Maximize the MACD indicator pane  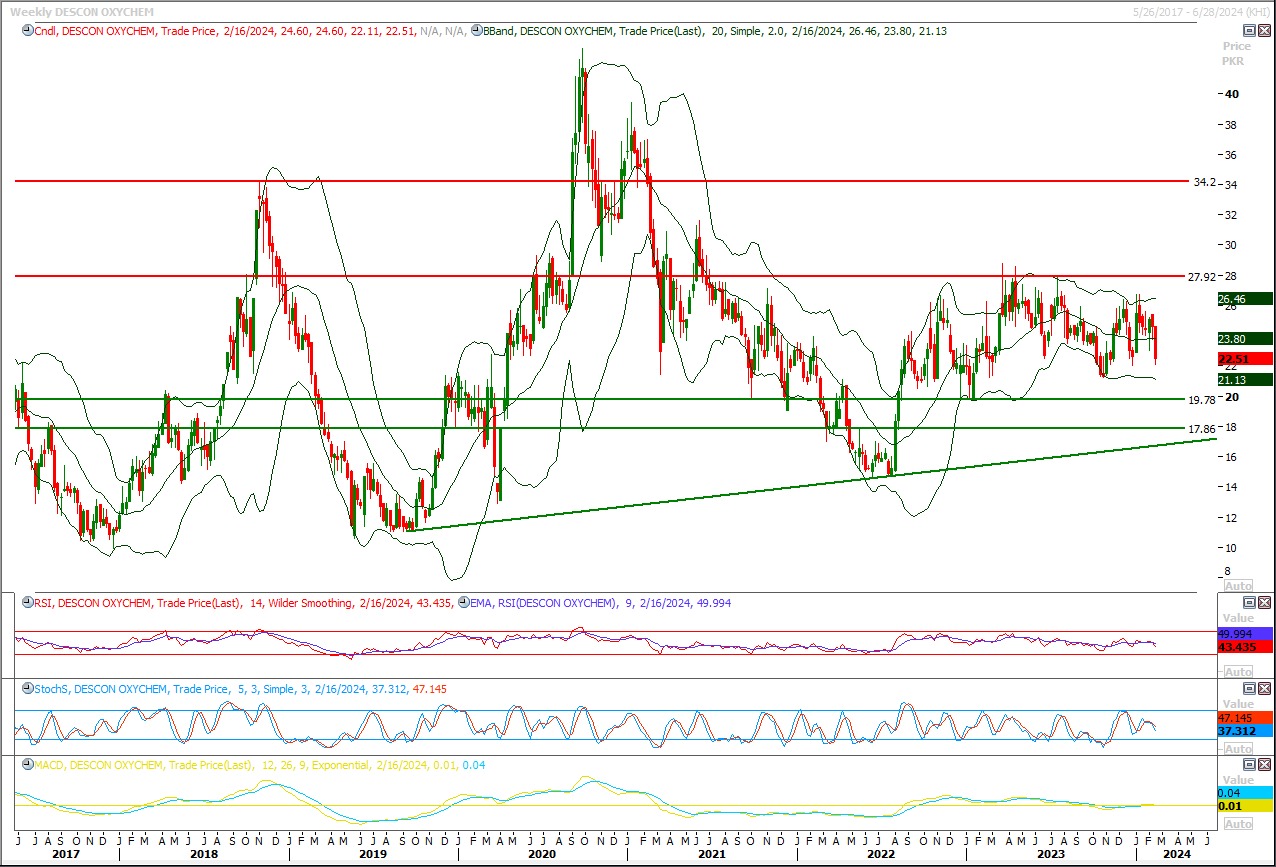tap(1249, 765)
